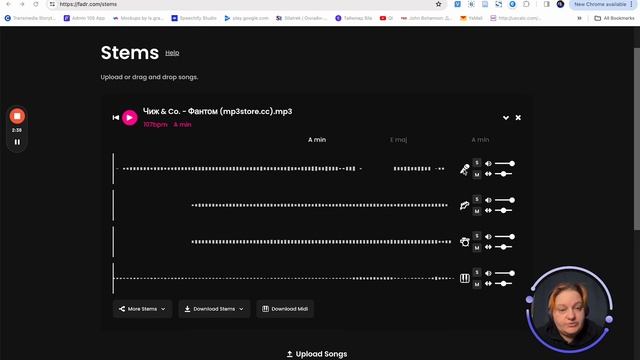Mute the piano track
This screenshot has width=640, height=360.
click(x=477, y=284)
